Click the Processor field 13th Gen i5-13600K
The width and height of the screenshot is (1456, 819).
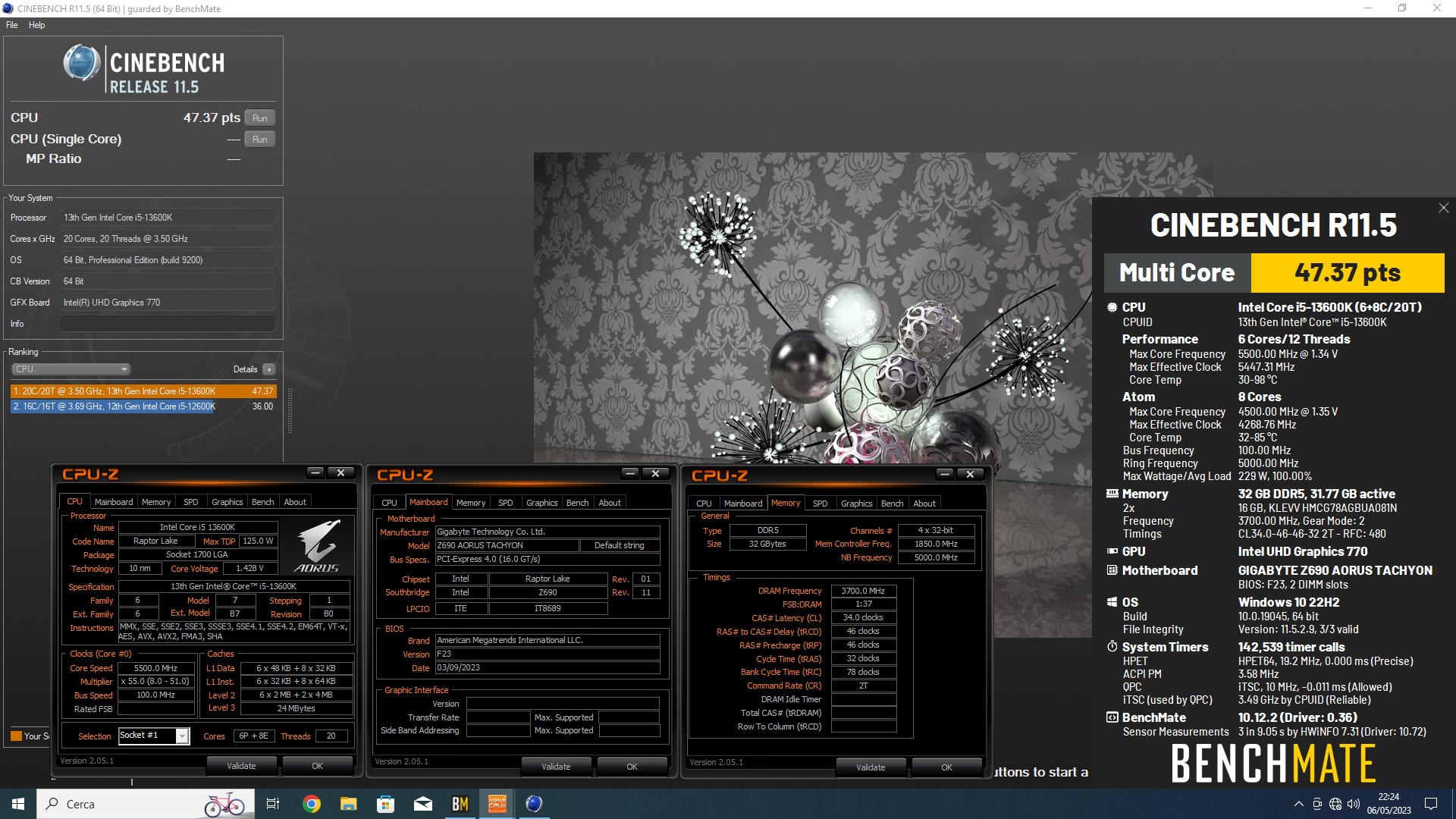pyautogui.click(x=167, y=218)
